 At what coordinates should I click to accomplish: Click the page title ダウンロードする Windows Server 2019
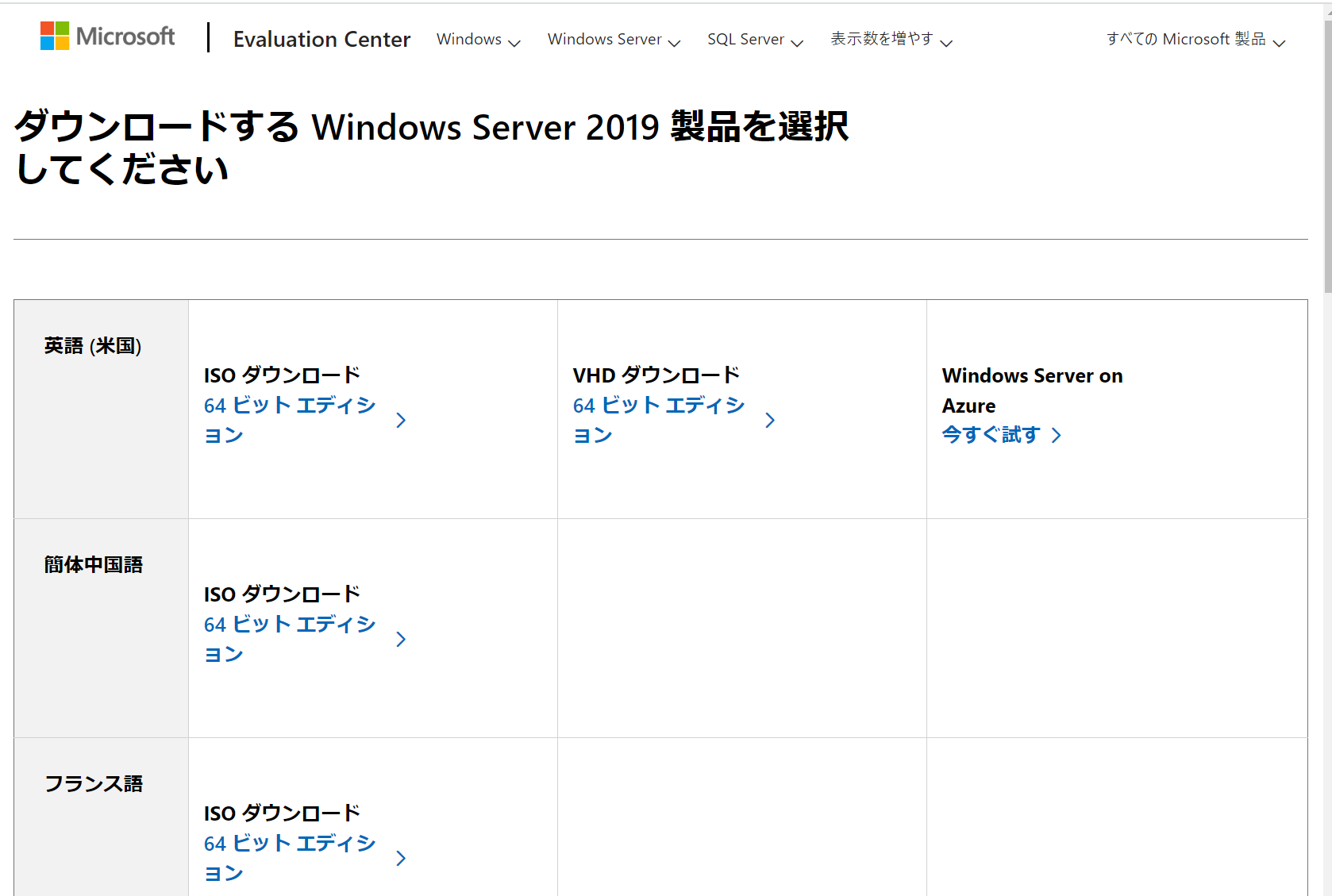click(431, 148)
